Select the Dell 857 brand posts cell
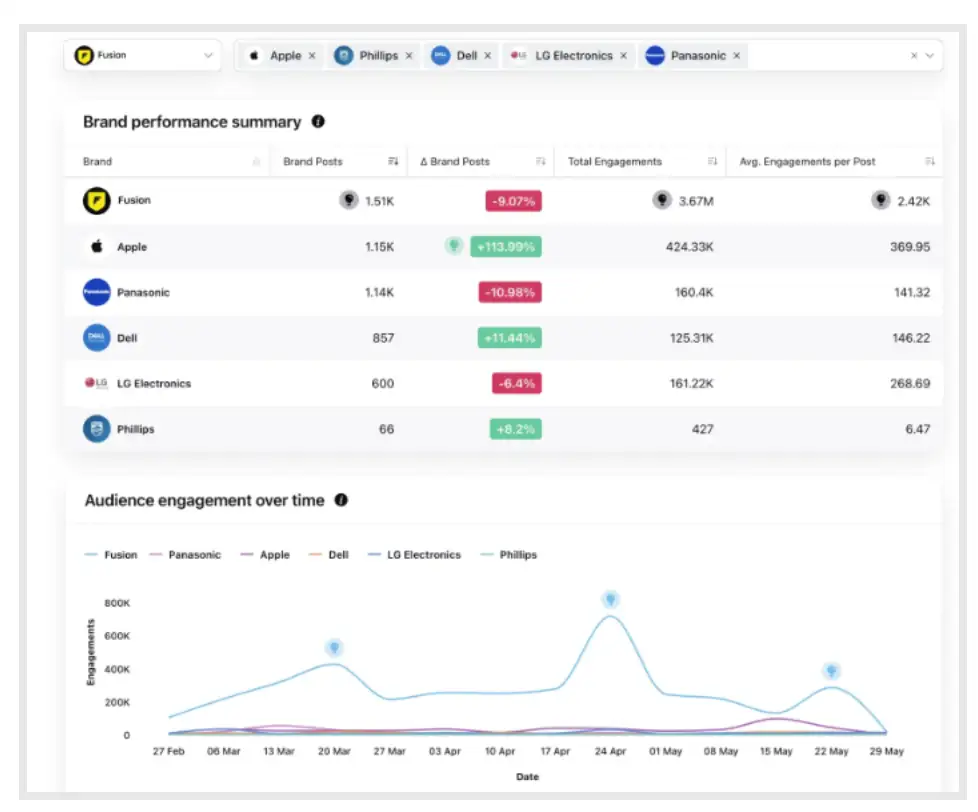The width and height of the screenshot is (978, 812). pos(383,338)
